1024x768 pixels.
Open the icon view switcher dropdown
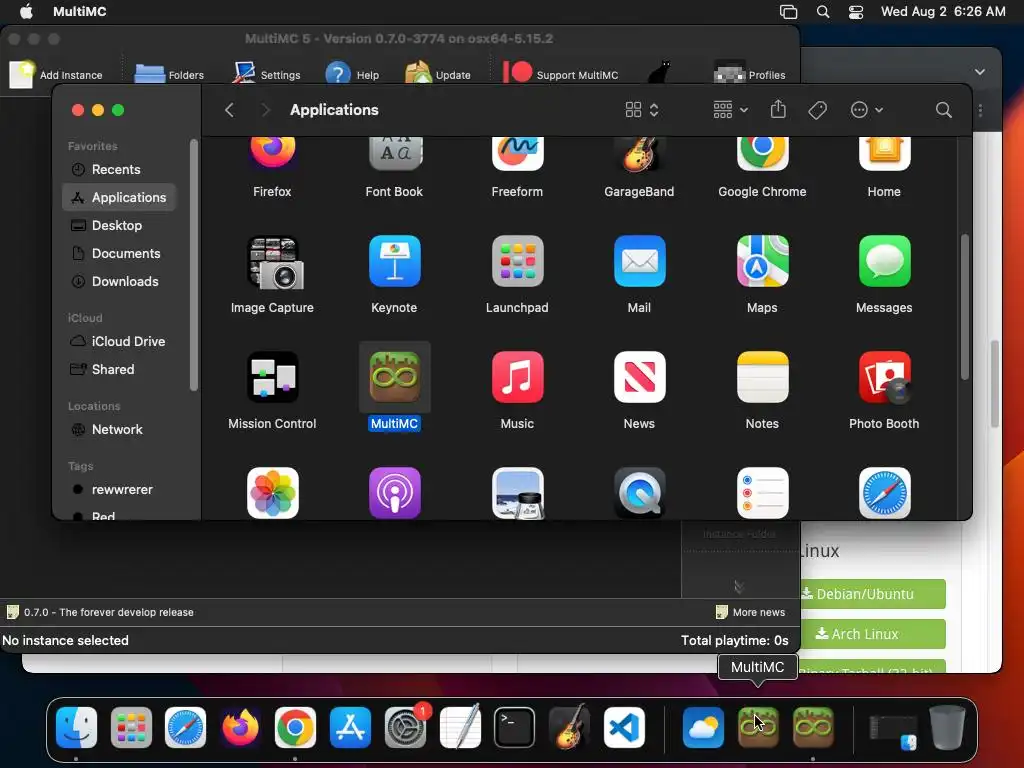tap(642, 110)
